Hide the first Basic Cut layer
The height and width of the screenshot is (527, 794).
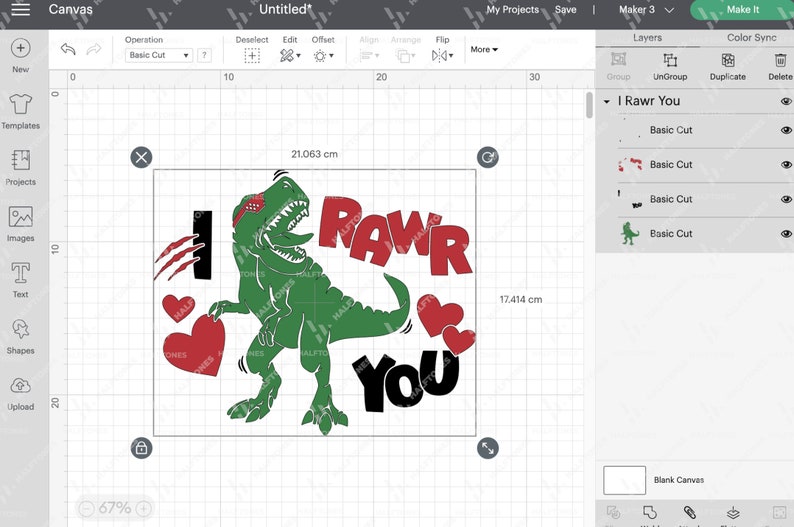click(786, 130)
